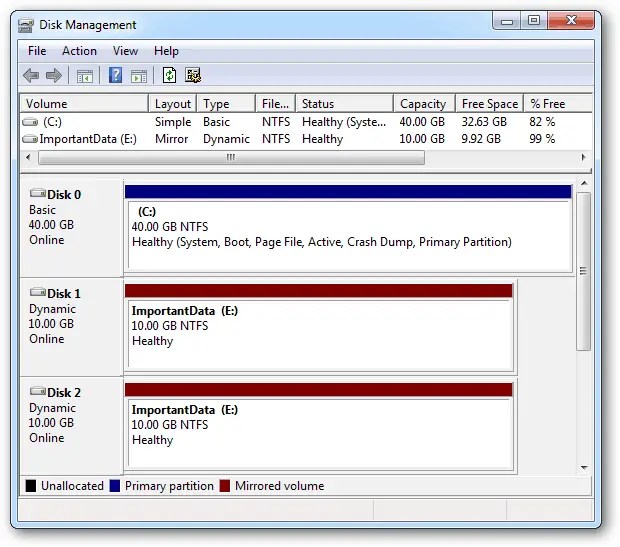The image size is (620, 547).
Task: Sort by the Status column header
Action: point(344,104)
